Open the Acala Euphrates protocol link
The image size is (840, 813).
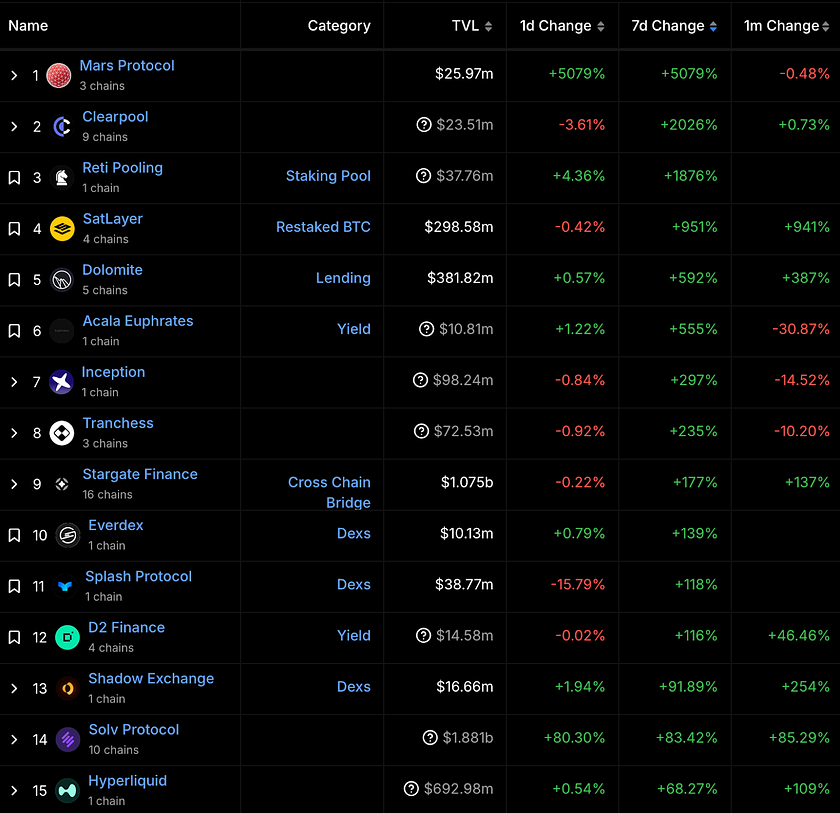[x=138, y=321]
